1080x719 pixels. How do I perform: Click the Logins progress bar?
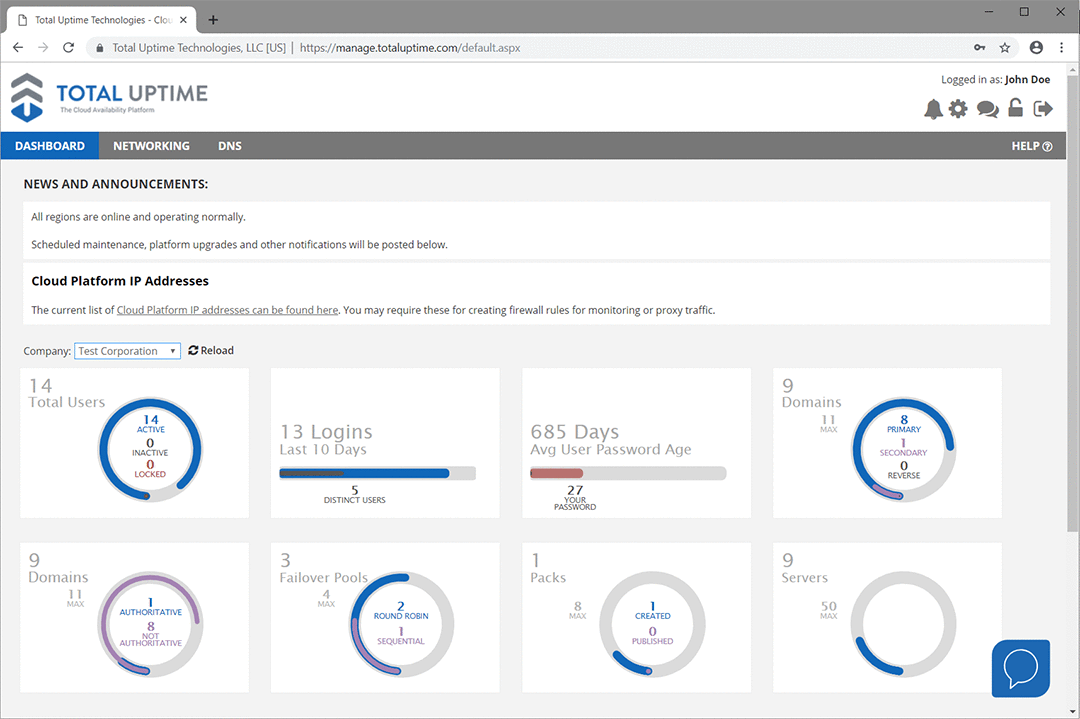(378, 473)
